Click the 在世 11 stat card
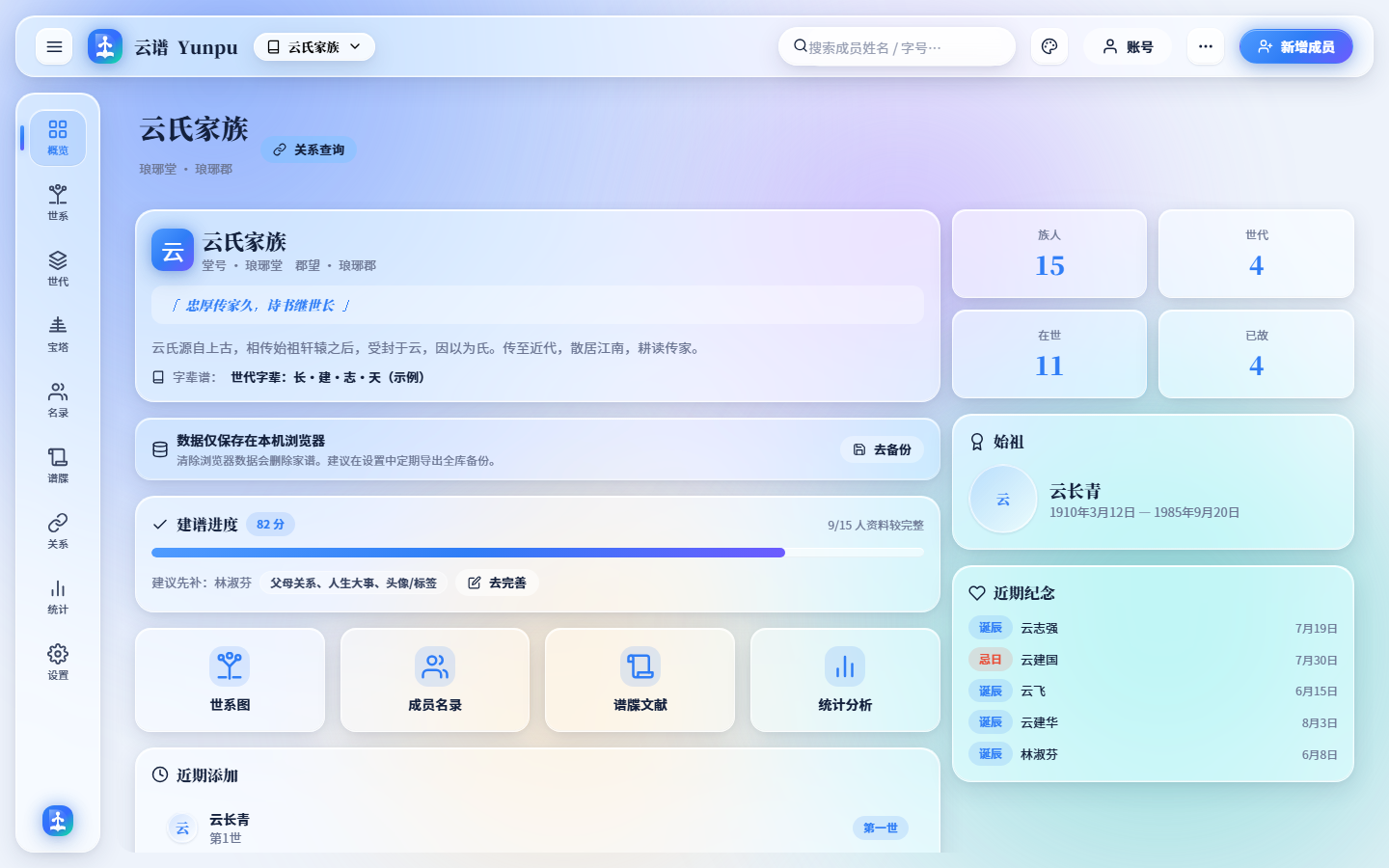 tap(1049, 354)
